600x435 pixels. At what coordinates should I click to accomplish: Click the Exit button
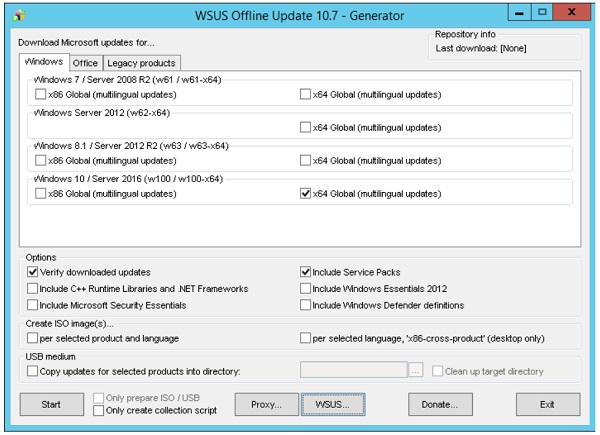coord(548,404)
